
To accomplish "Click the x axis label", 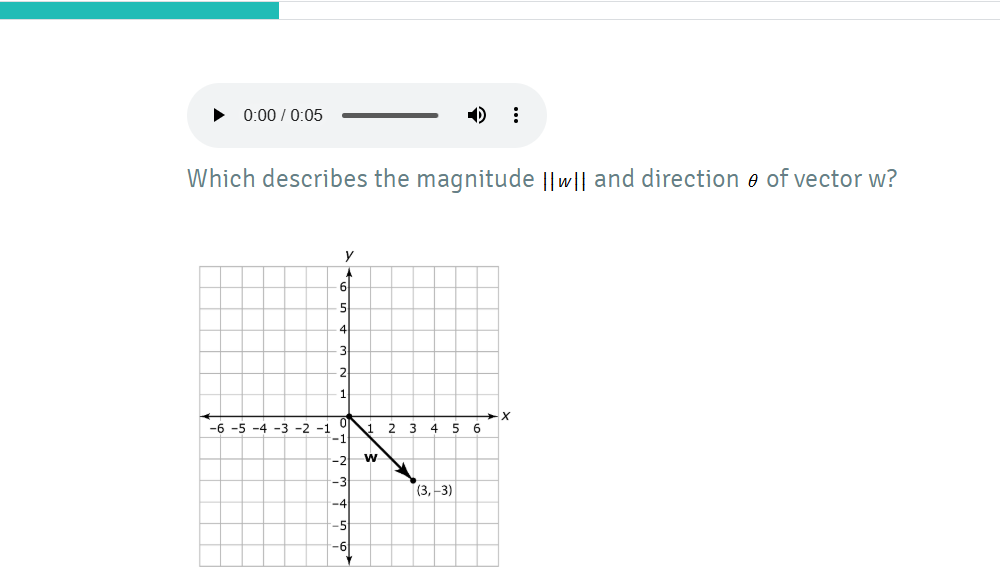I will click(506, 415).
